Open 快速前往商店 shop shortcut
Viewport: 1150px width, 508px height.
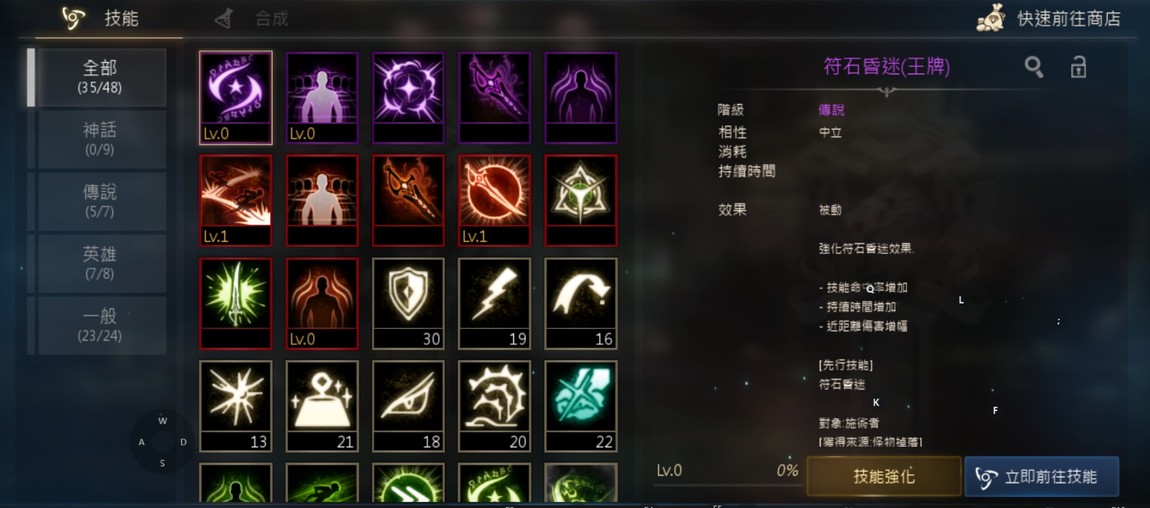[x=1049, y=18]
